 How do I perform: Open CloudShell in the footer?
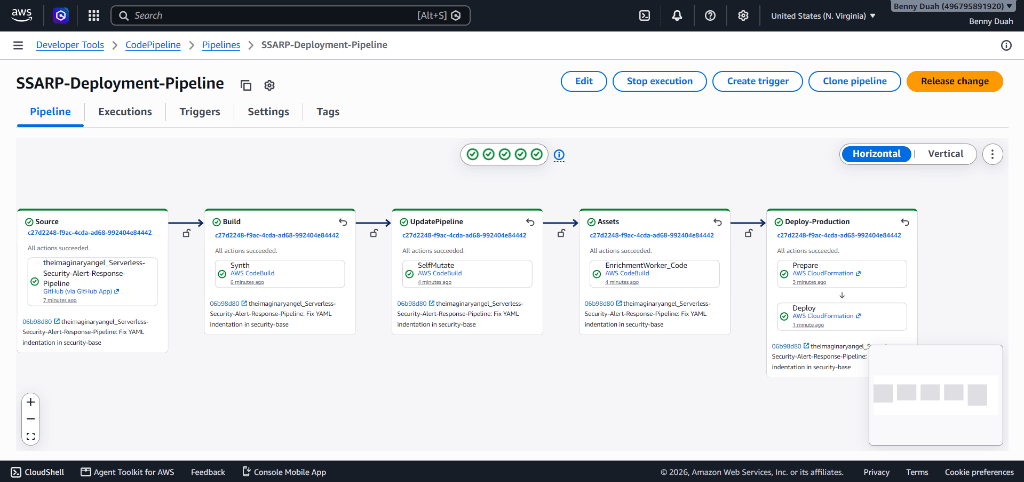(38, 472)
